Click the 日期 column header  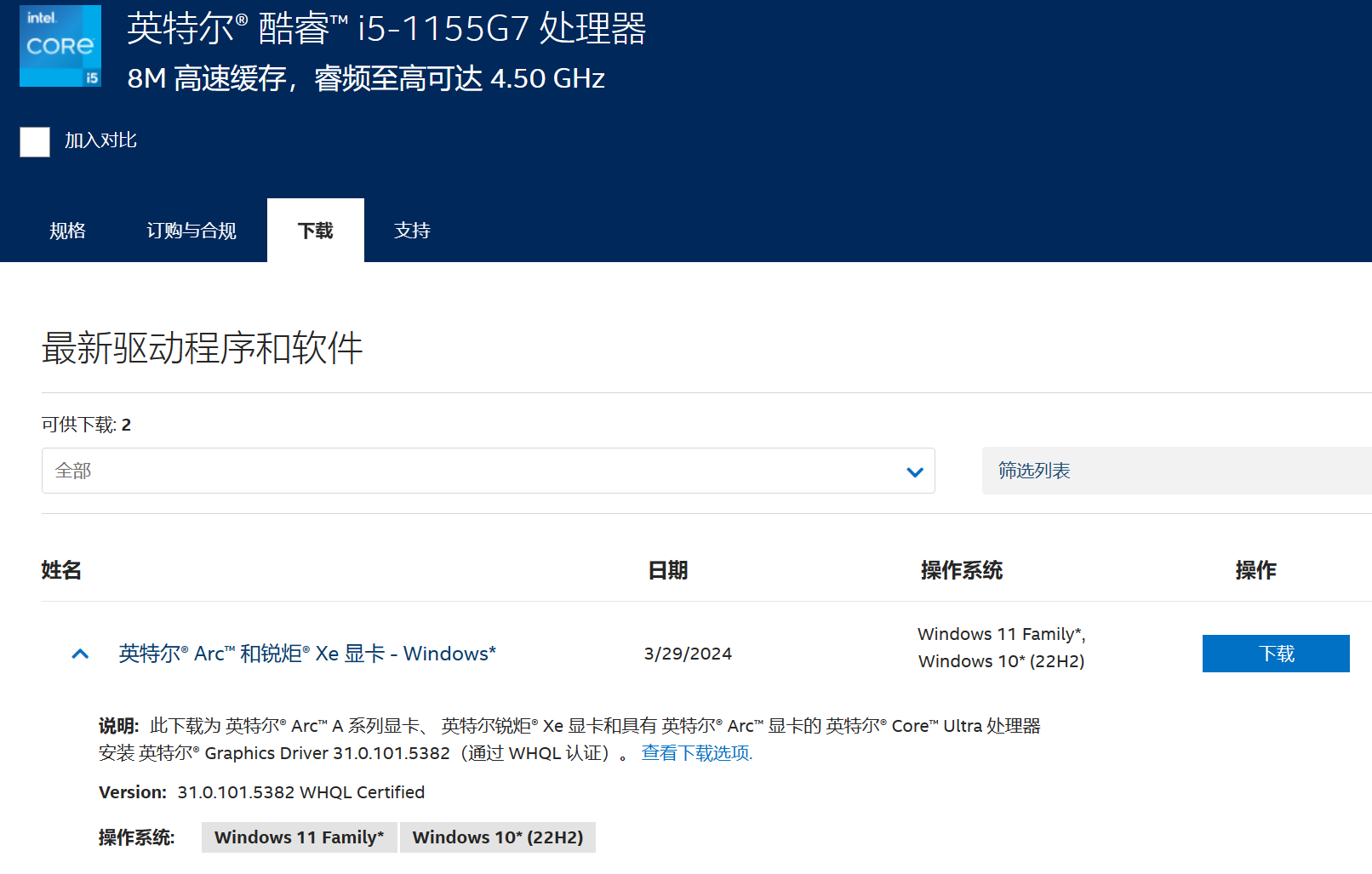point(668,570)
